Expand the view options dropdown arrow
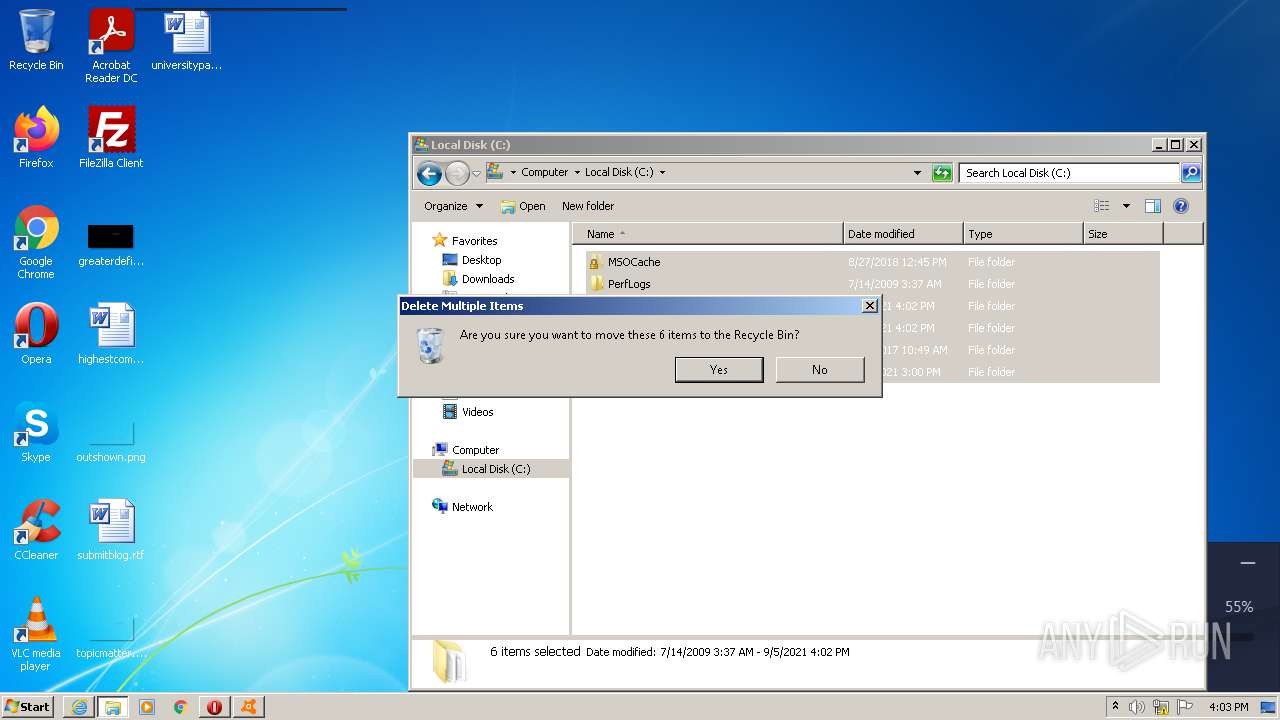Viewport: 1280px width, 720px height. click(1126, 206)
